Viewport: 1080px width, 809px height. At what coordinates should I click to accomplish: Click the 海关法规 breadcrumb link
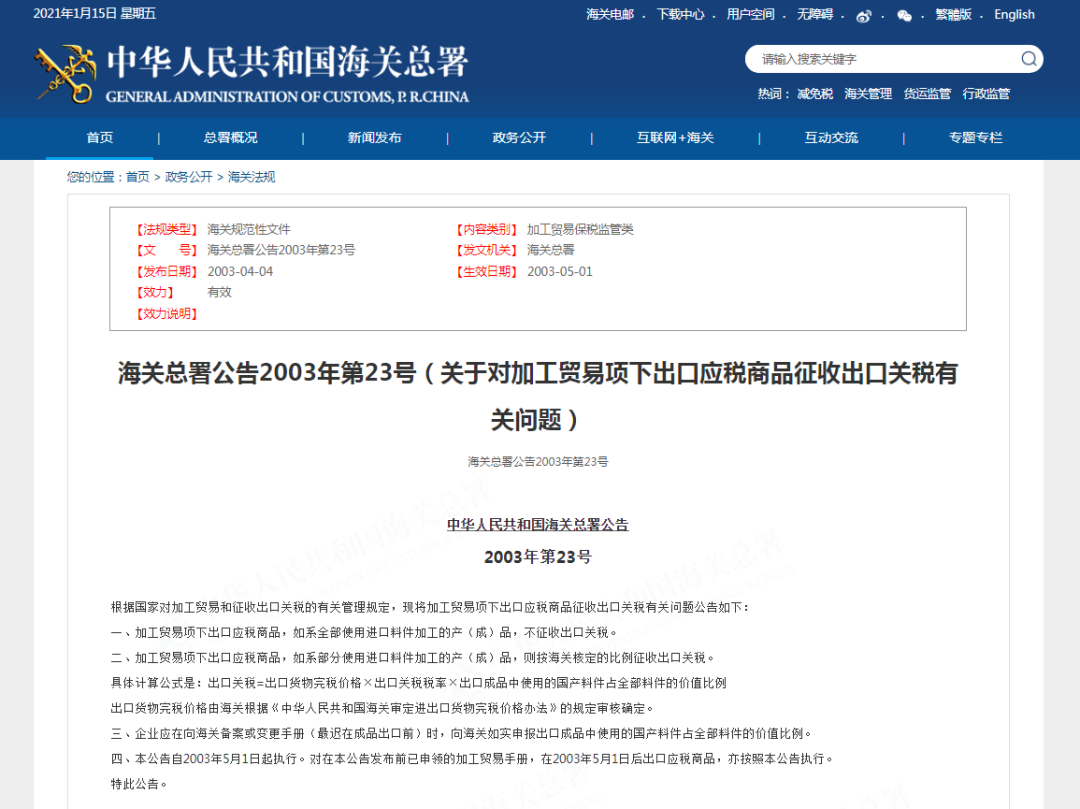point(251,177)
